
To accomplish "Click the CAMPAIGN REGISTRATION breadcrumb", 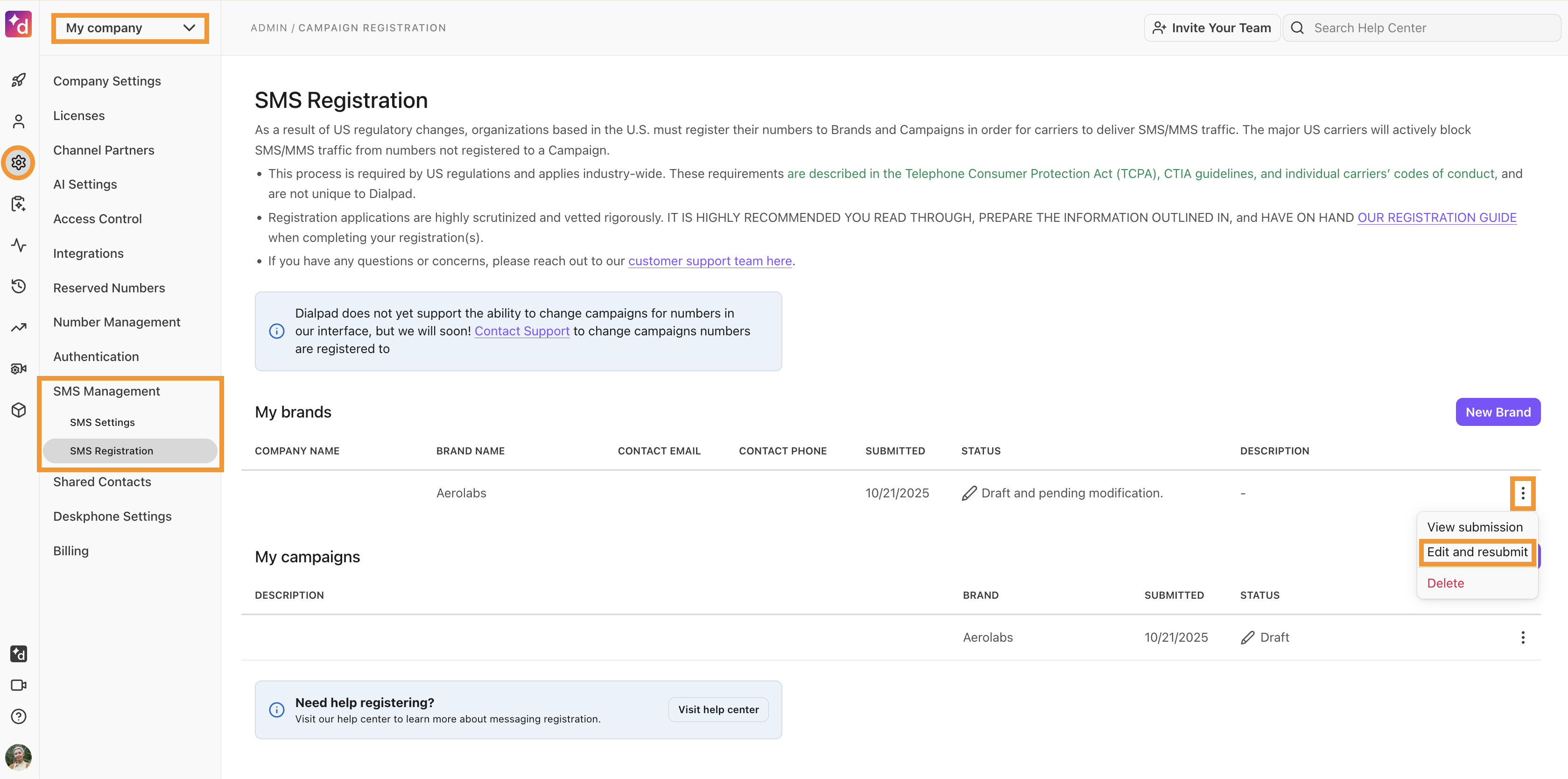I will pos(372,28).
